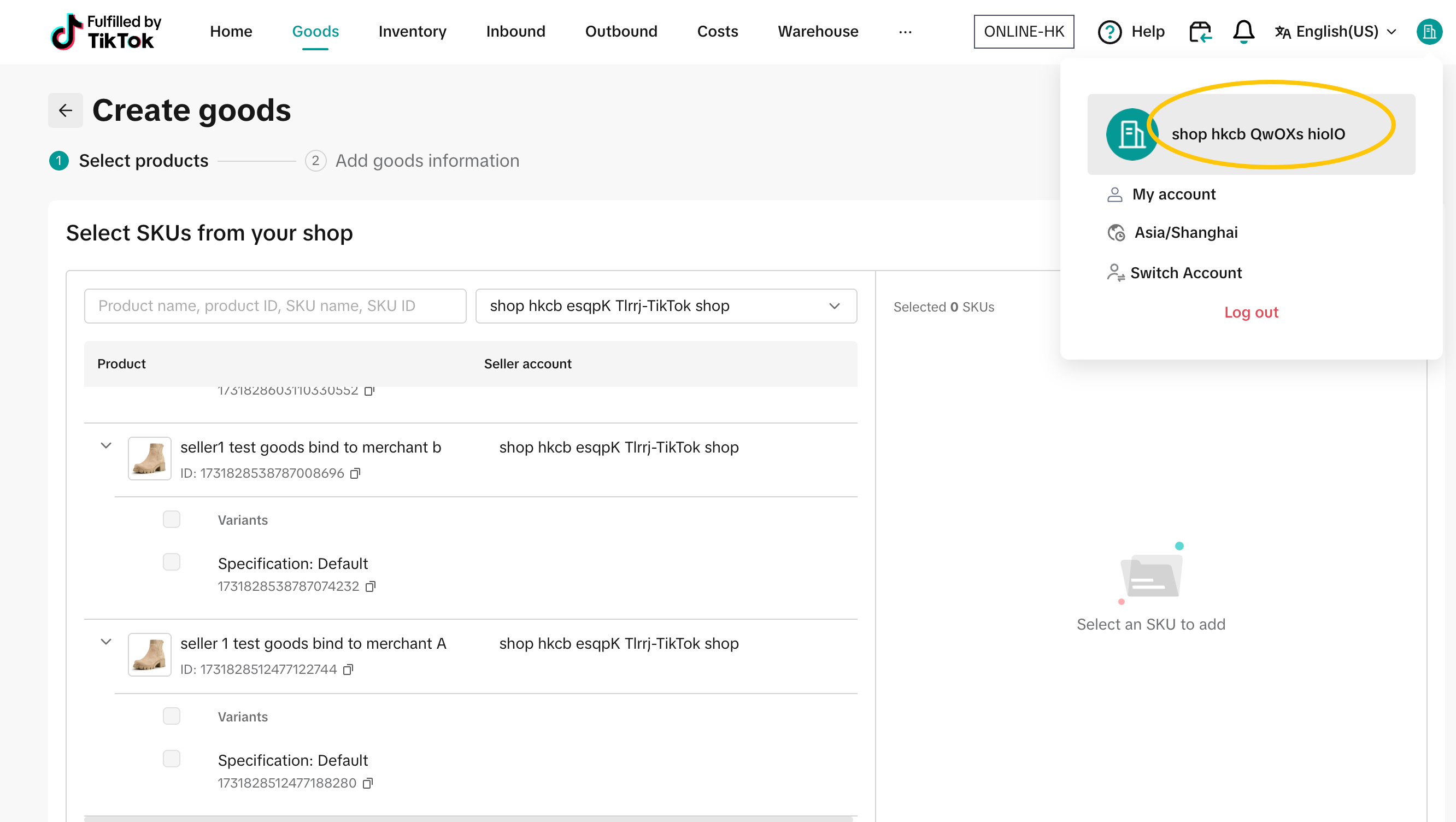The height and width of the screenshot is (822, 1456).
Task: Open the shop hkcb esqpK shop dropdown
Action: click(666, 306)
